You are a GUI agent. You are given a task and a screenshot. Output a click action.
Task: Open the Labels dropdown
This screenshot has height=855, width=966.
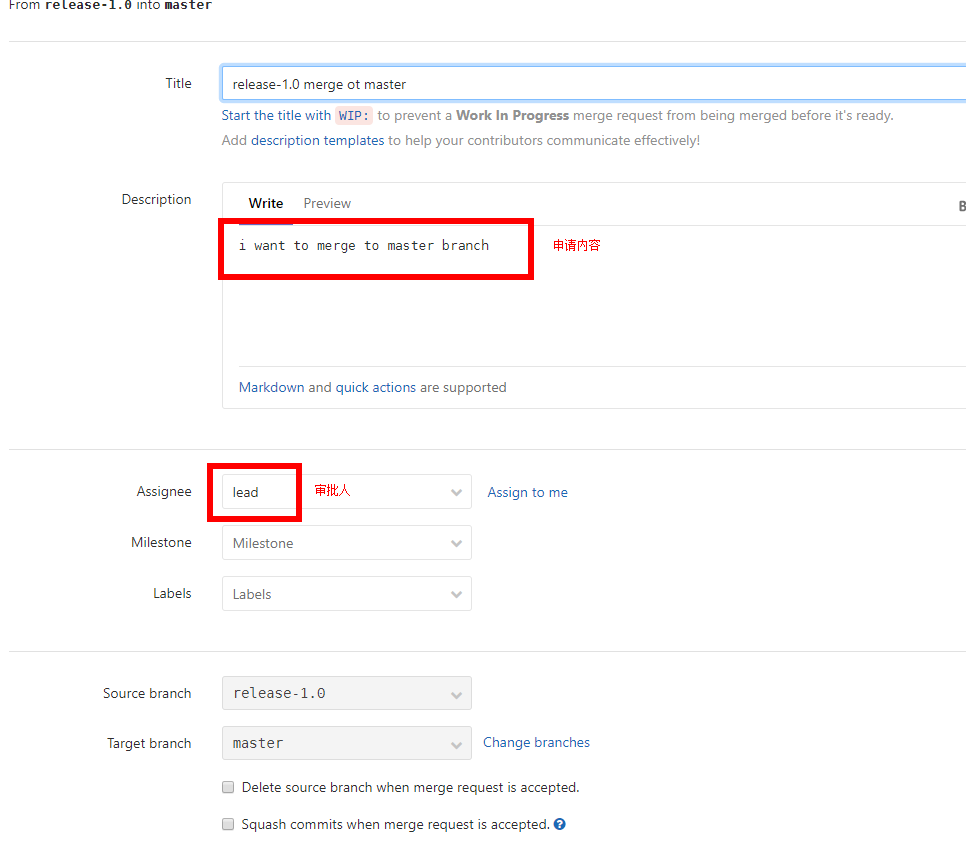(347, 594)
